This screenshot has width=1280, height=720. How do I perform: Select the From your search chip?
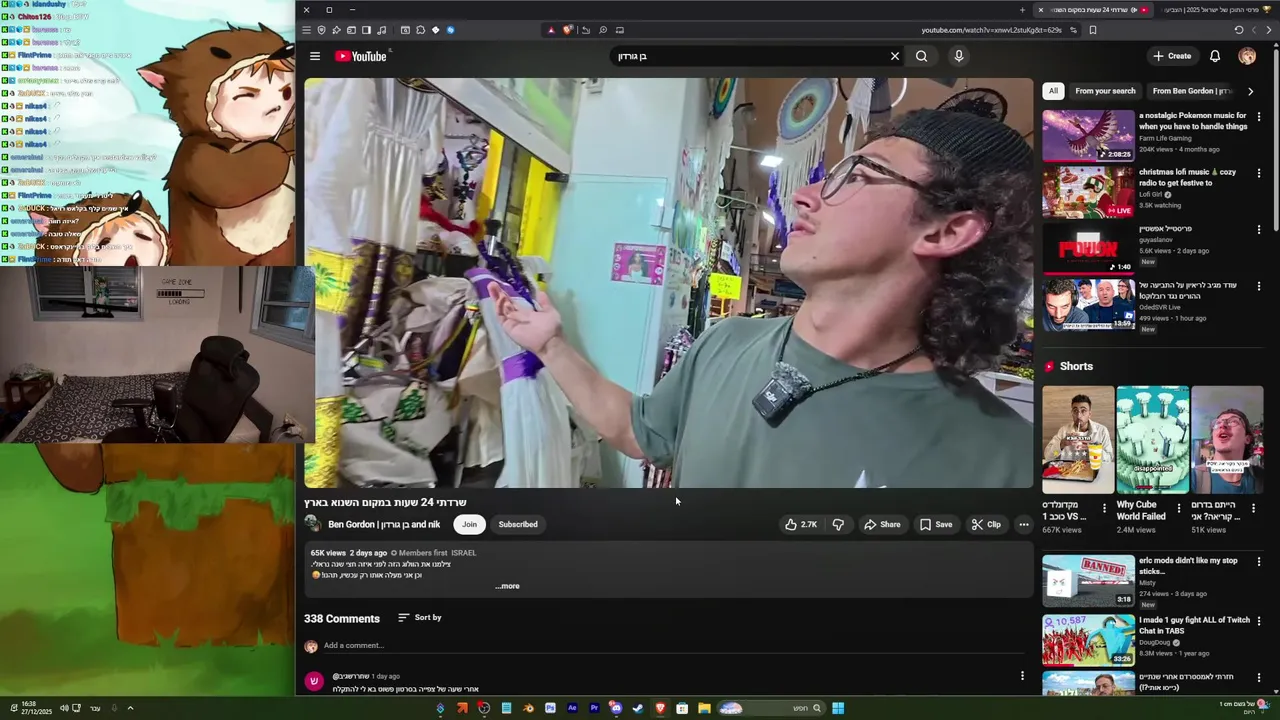(x=1105, y=91)
